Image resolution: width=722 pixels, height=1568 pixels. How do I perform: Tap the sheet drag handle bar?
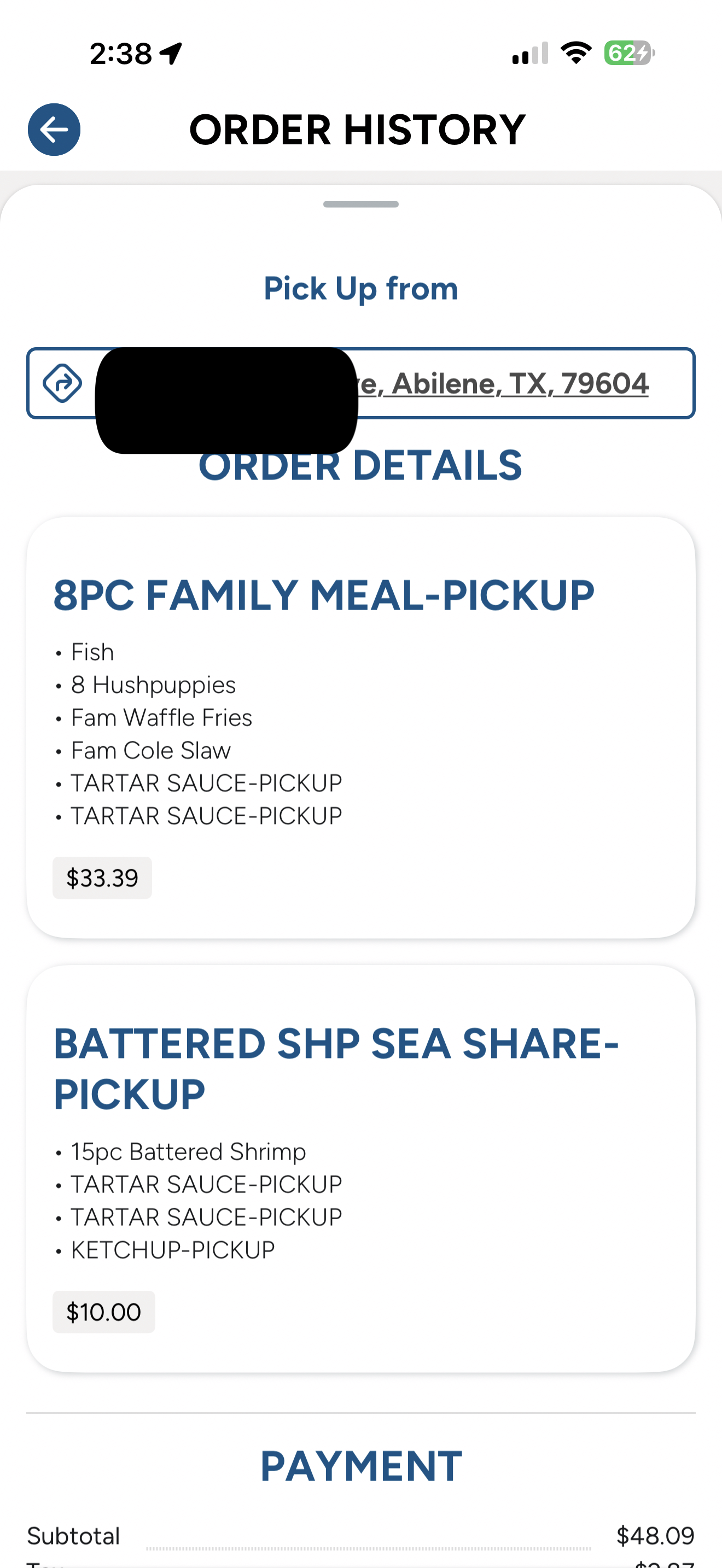[x=361, y=204]
